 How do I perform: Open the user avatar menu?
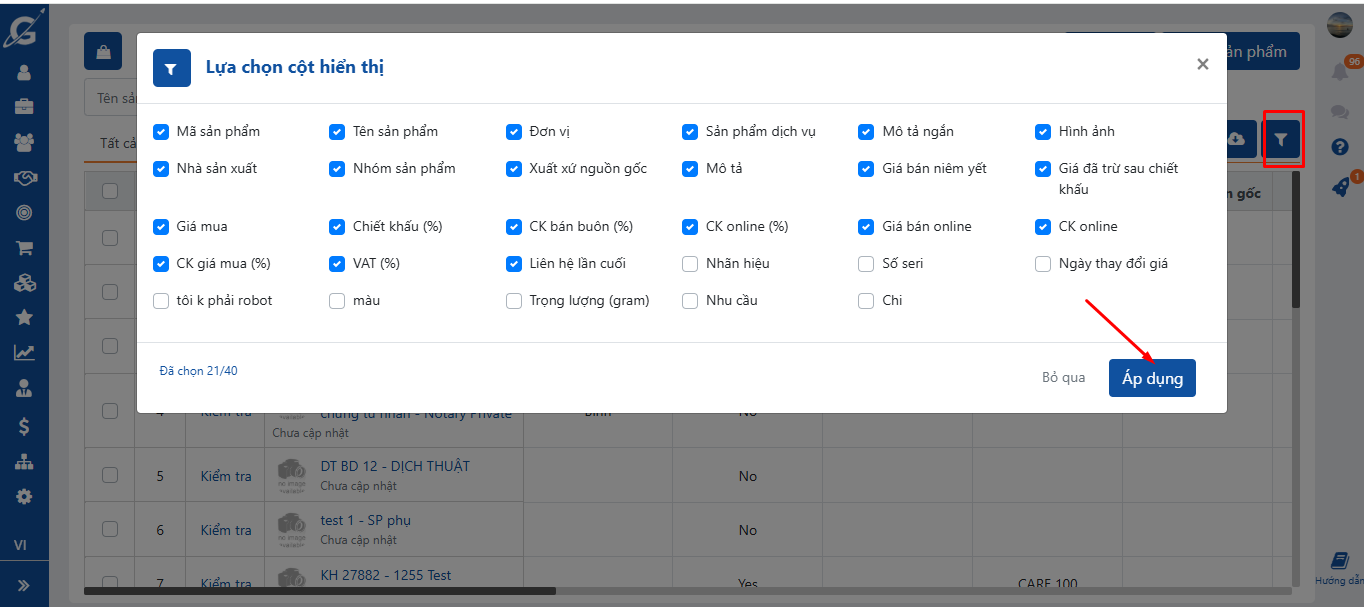coord(1340,25)
